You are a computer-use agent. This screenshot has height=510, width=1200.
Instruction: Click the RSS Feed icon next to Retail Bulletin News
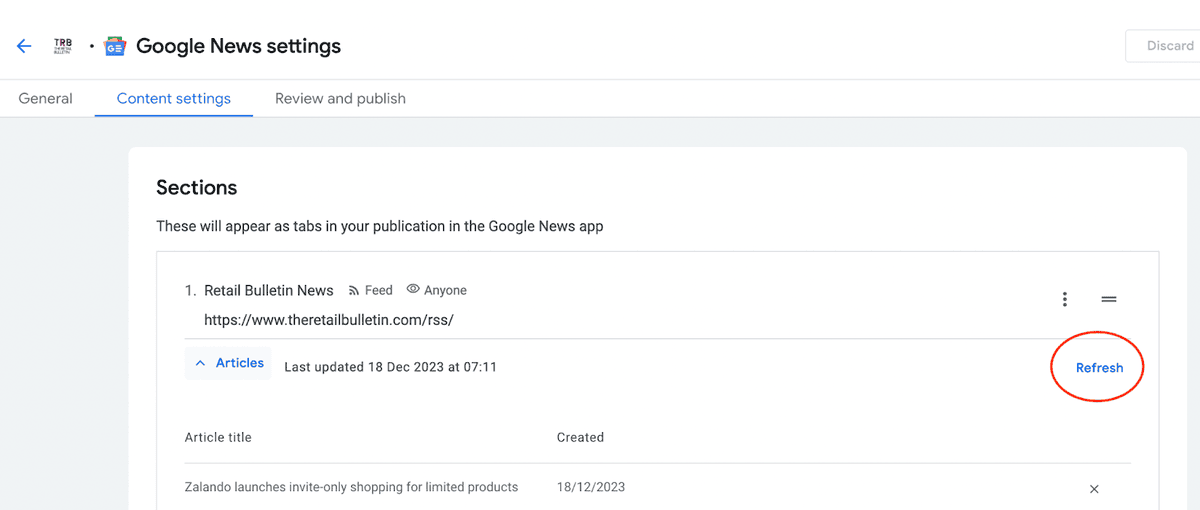tap(353, 291)
